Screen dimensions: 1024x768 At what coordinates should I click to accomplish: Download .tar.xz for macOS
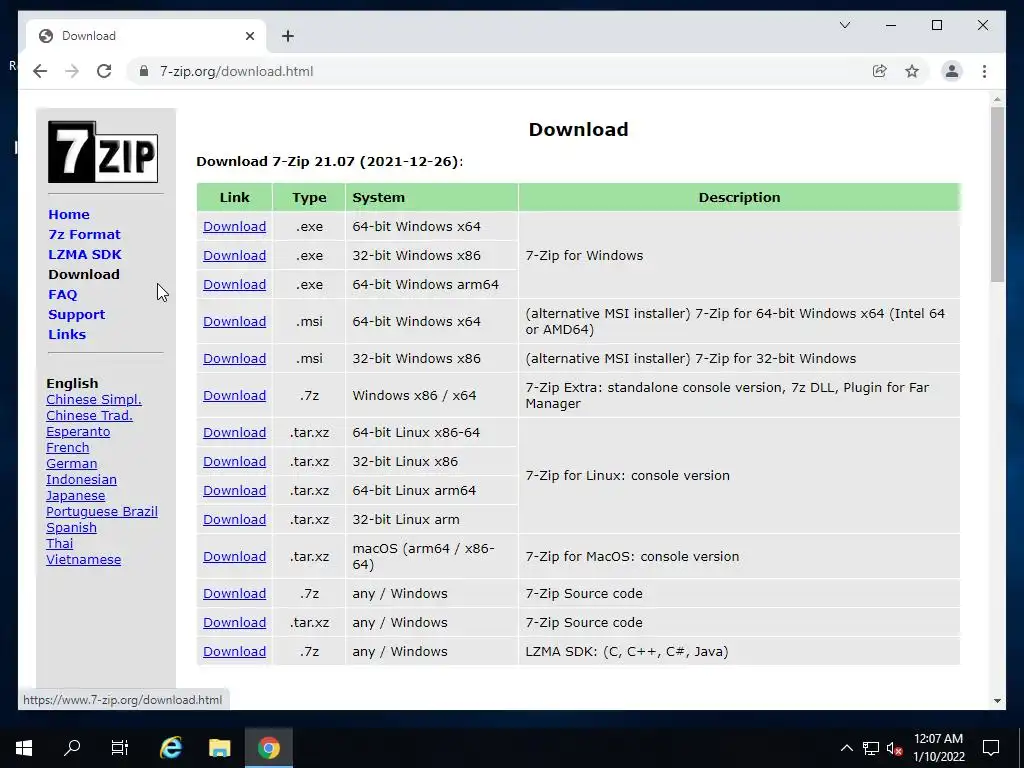(234, 556)
